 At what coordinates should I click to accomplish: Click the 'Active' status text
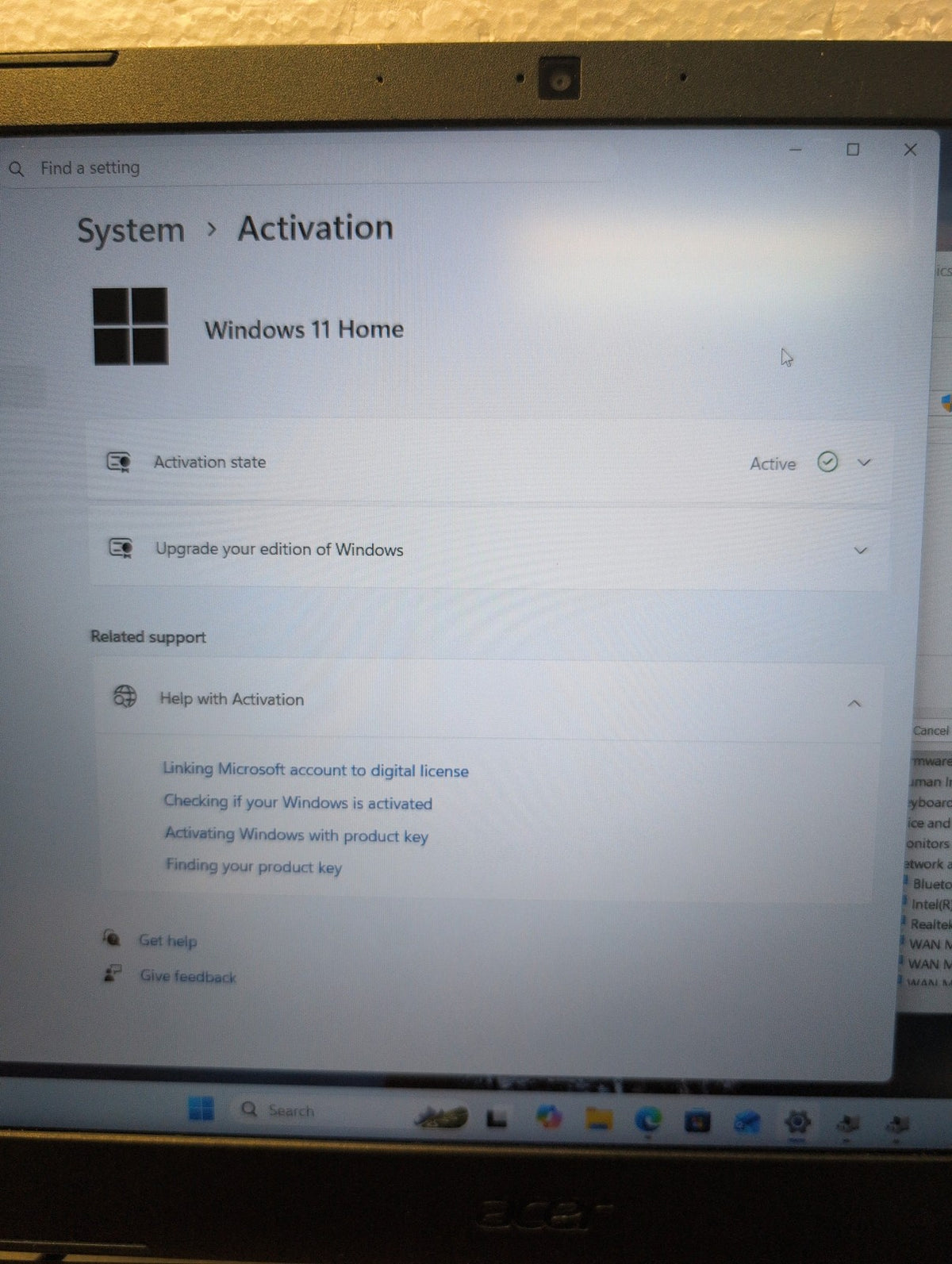pos(773,463)
